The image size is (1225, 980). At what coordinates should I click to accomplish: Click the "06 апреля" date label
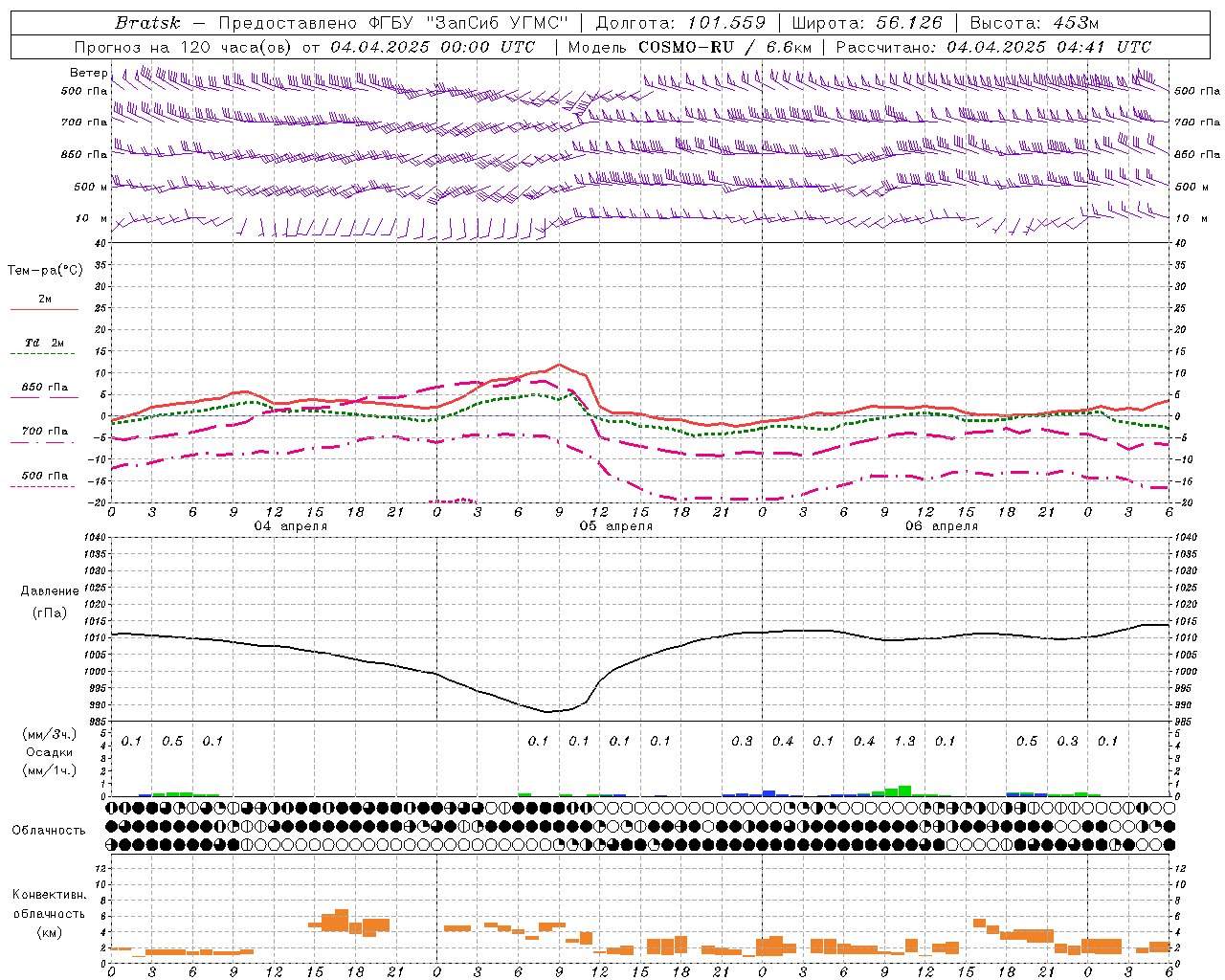pyautogui.click(x=942, y=526)
